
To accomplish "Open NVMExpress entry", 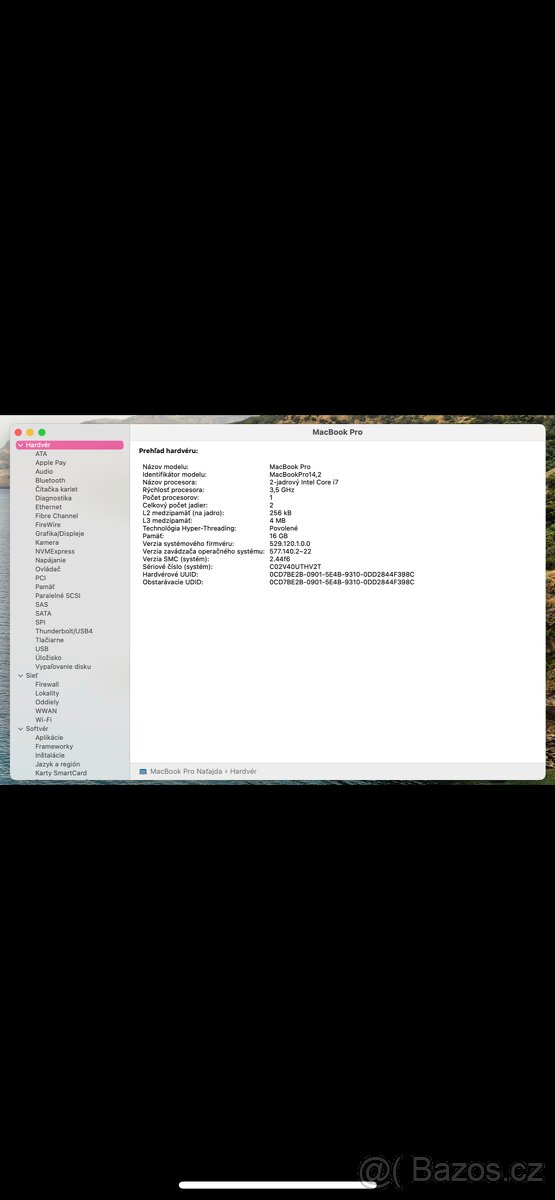I will click(55, 551).
